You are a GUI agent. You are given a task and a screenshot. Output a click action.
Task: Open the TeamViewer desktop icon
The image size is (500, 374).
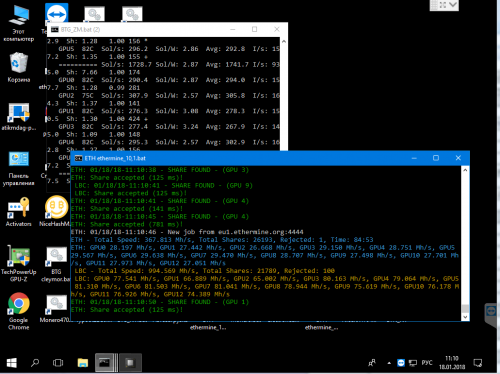56,14
